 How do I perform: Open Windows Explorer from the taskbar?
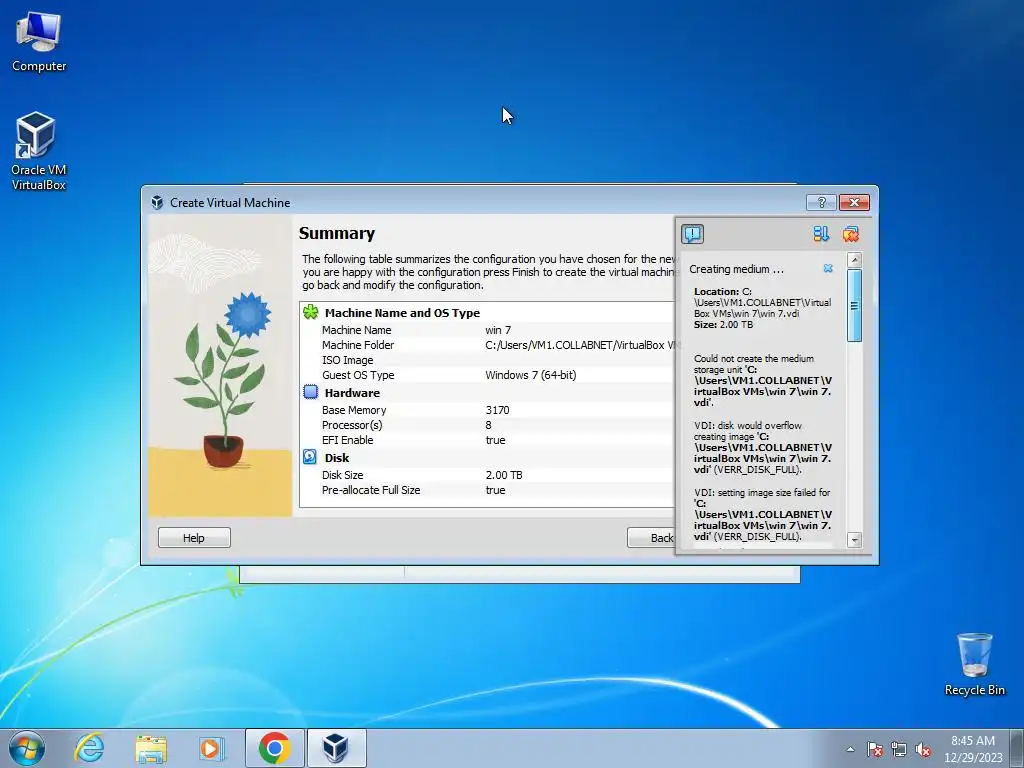coord(151,748)
